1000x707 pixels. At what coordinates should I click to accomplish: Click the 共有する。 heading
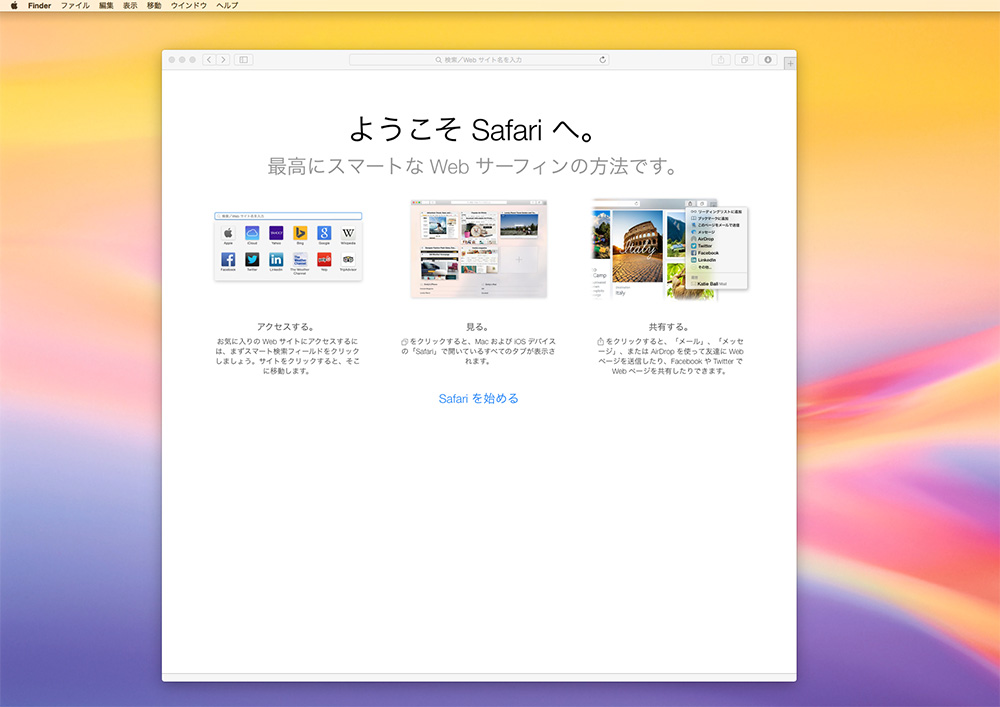tap(669, 326)
